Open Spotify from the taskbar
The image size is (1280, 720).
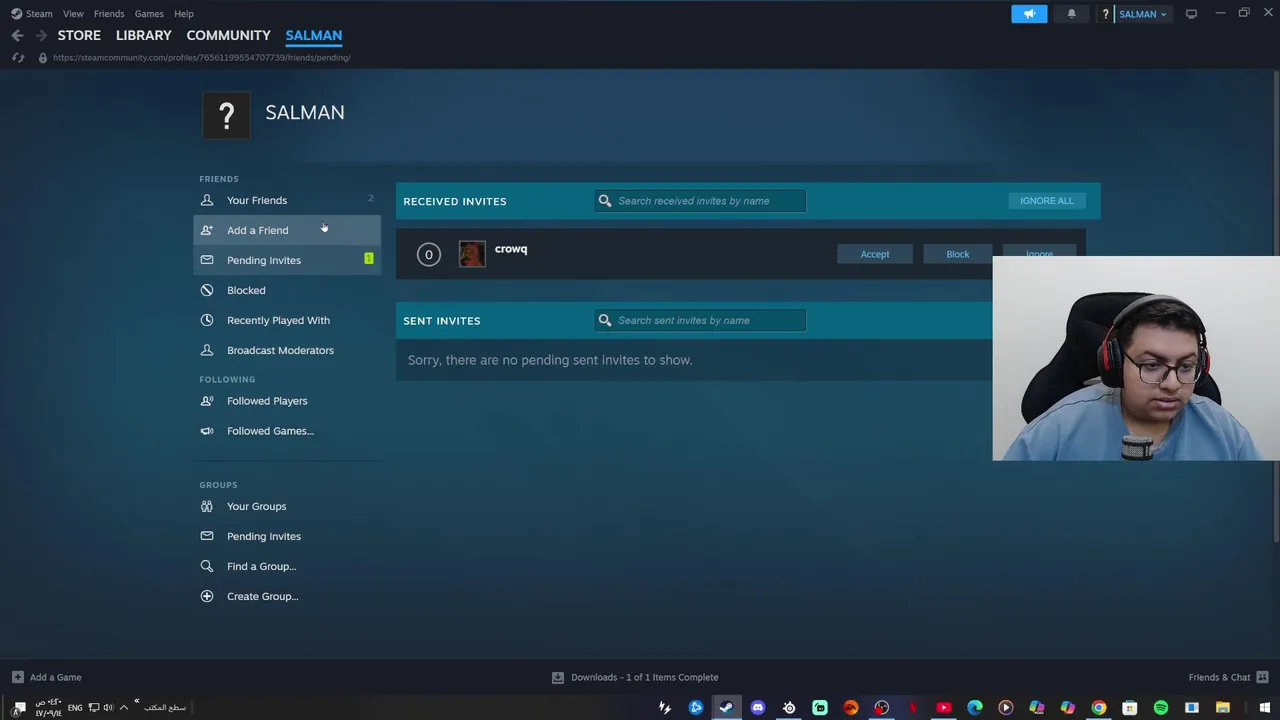pos(1161,708)
